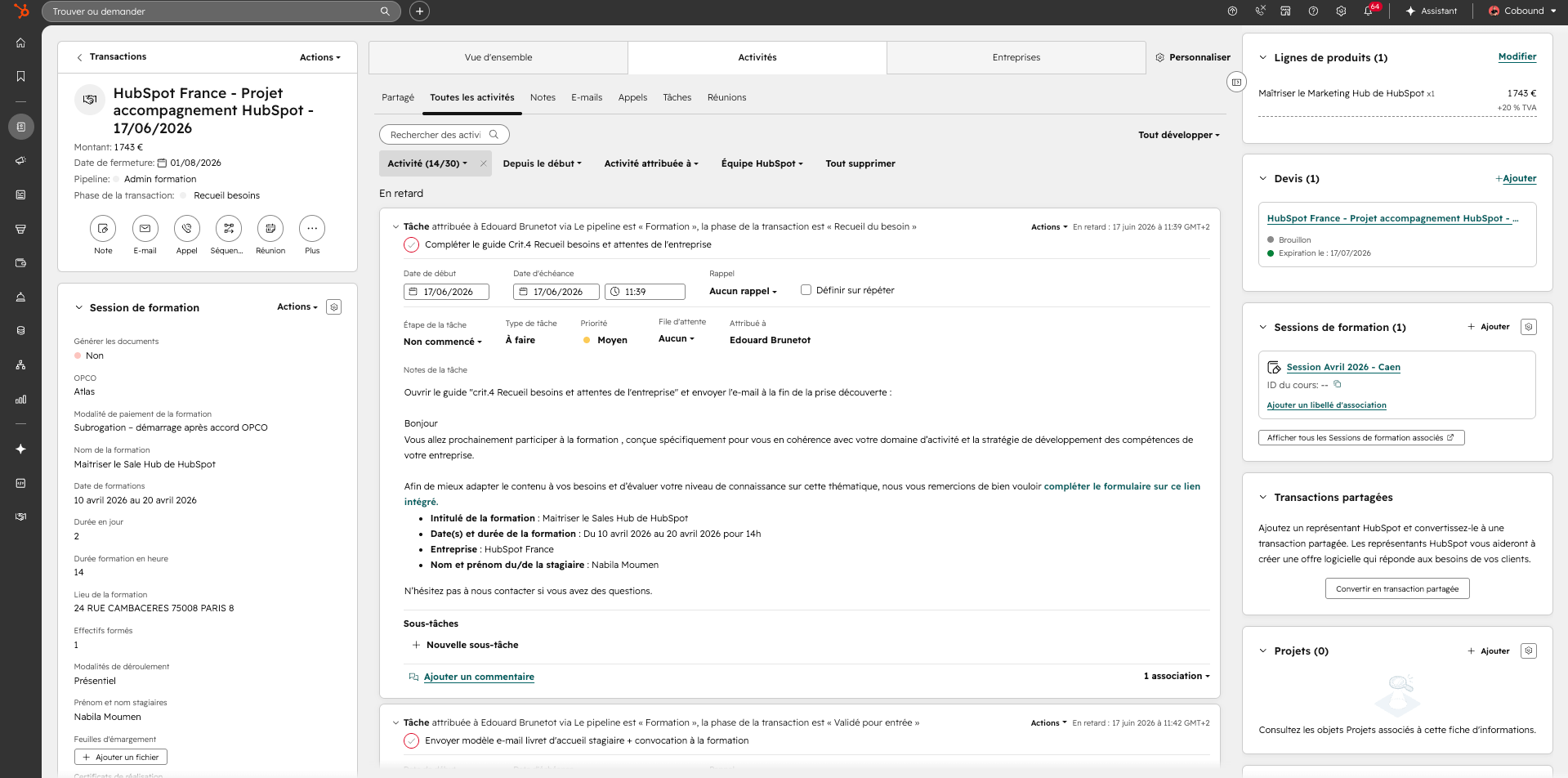Image resolution: width=1568 pixels, height=778 pixels.
Task: Click Convertir en transaction partagée button
Action: [x=1397, y=588]
